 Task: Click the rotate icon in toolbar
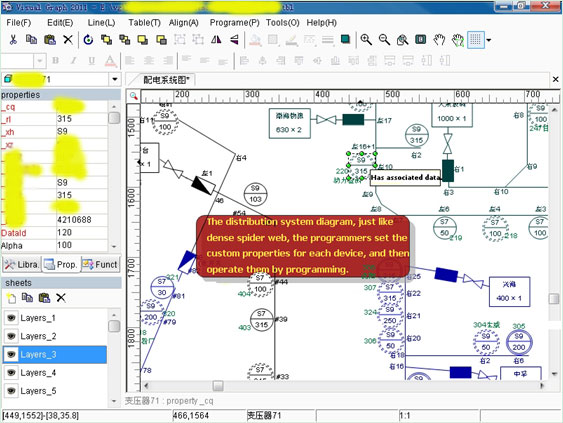pos(88,39)
